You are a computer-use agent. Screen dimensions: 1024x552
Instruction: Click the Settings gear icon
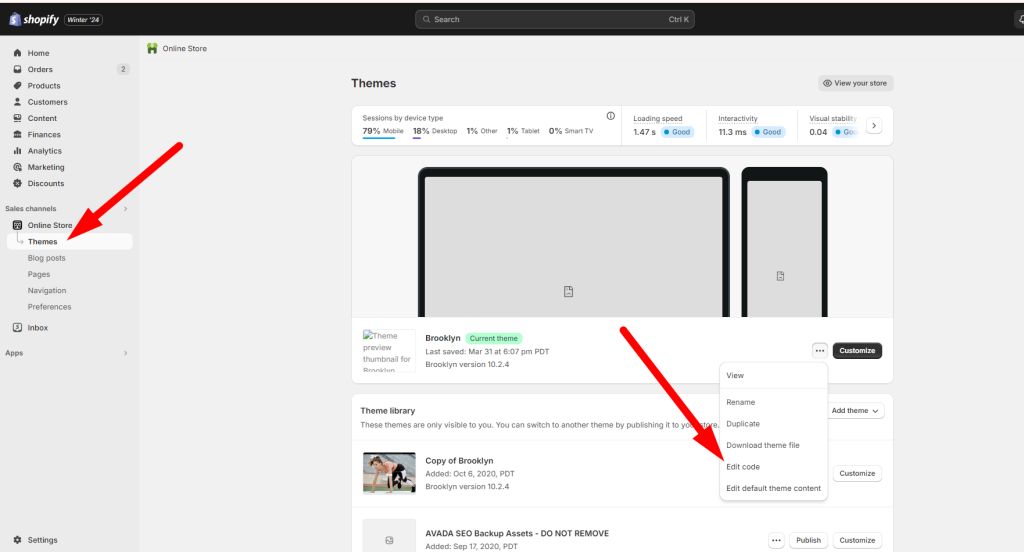[18, 540]
